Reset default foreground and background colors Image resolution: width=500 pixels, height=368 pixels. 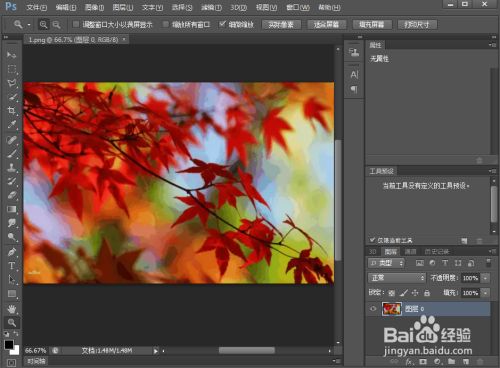[6, 334]
